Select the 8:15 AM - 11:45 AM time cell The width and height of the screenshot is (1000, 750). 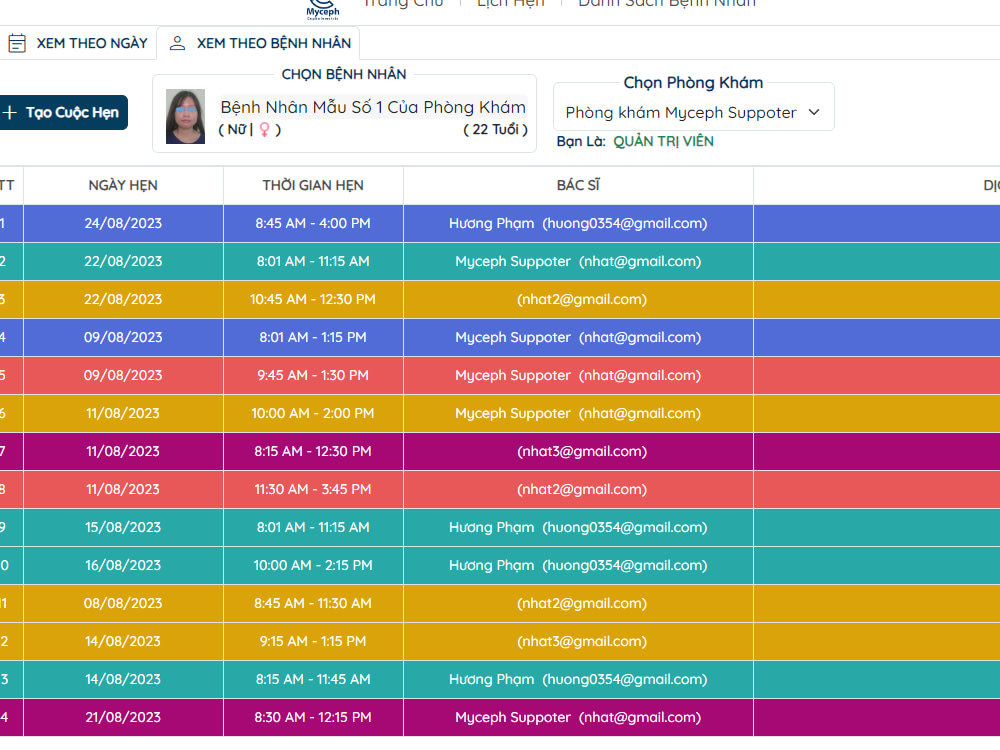[x=313, y=679]
